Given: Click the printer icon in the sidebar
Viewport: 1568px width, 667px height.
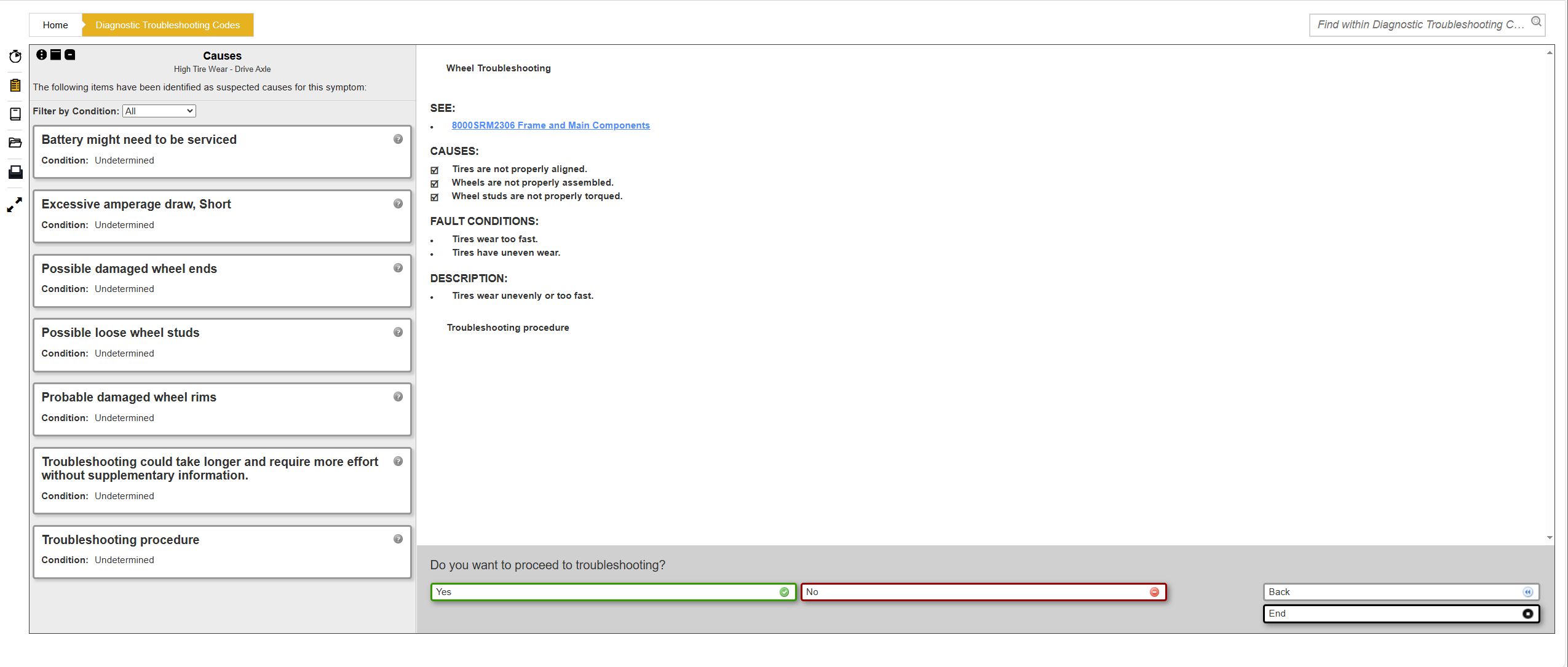Looking at the screenshot, I should [15, 172].
